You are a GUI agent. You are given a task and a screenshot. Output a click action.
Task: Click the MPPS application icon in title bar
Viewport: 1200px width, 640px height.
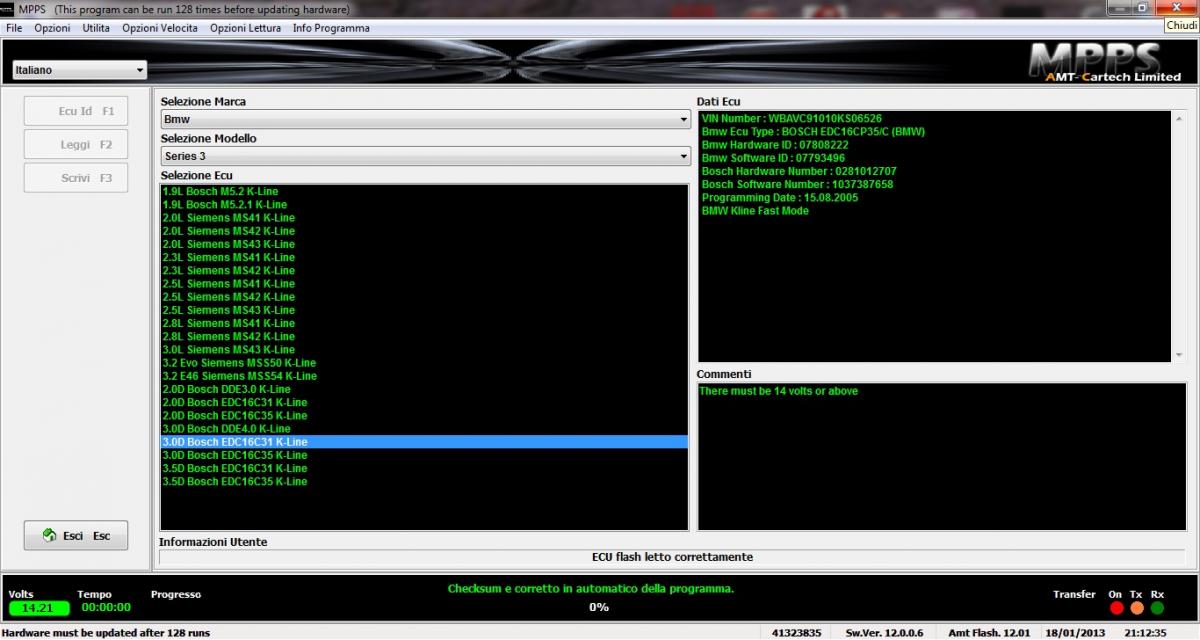click(x=8, y=7)
